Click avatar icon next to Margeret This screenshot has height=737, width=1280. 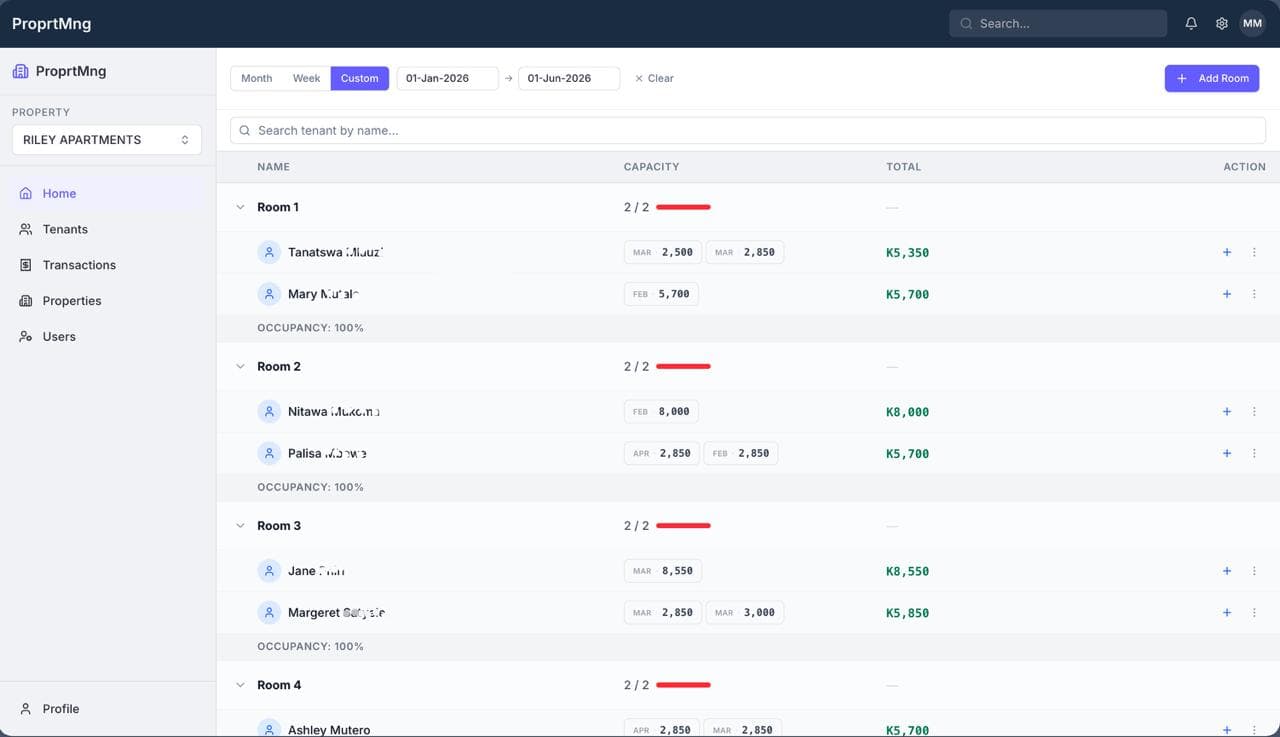[x=269, y=612]
